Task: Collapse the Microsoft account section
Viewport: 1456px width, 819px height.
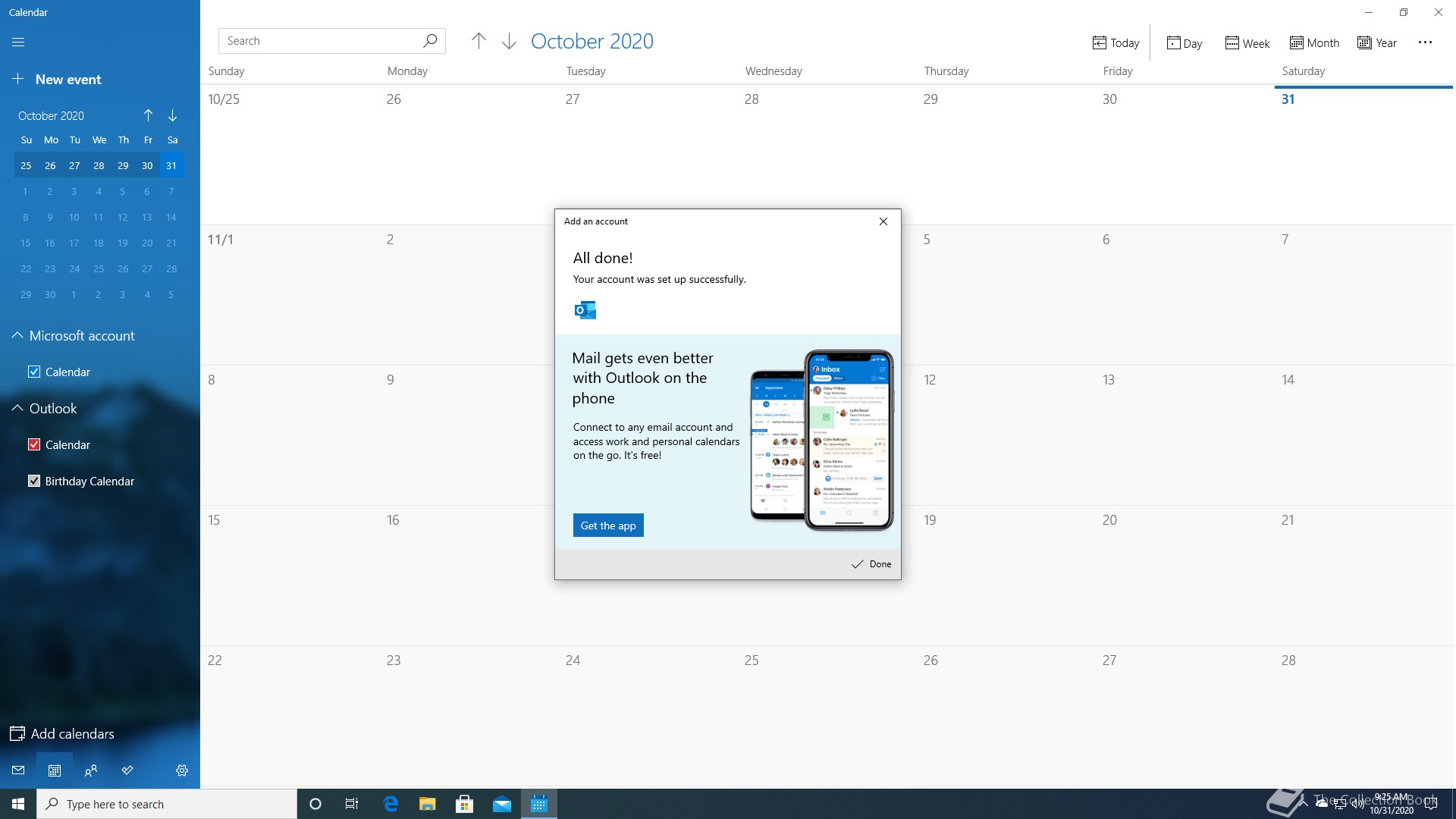Action: [x=17, y=335]
